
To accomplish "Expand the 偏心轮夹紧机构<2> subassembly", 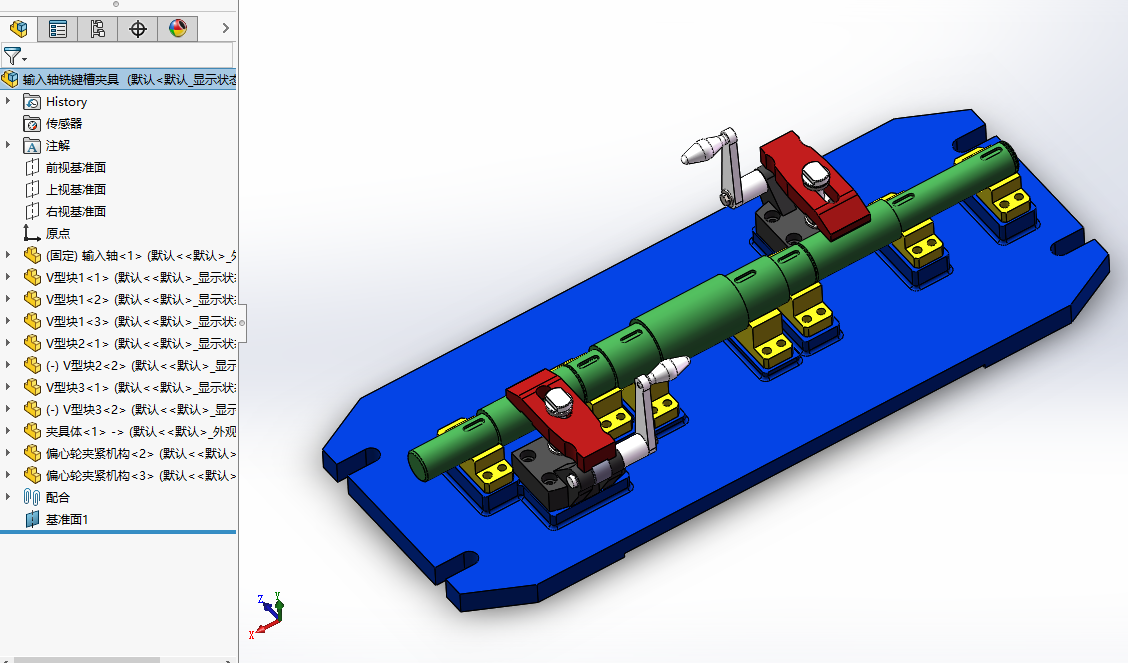I will click(x=8, y=453).
